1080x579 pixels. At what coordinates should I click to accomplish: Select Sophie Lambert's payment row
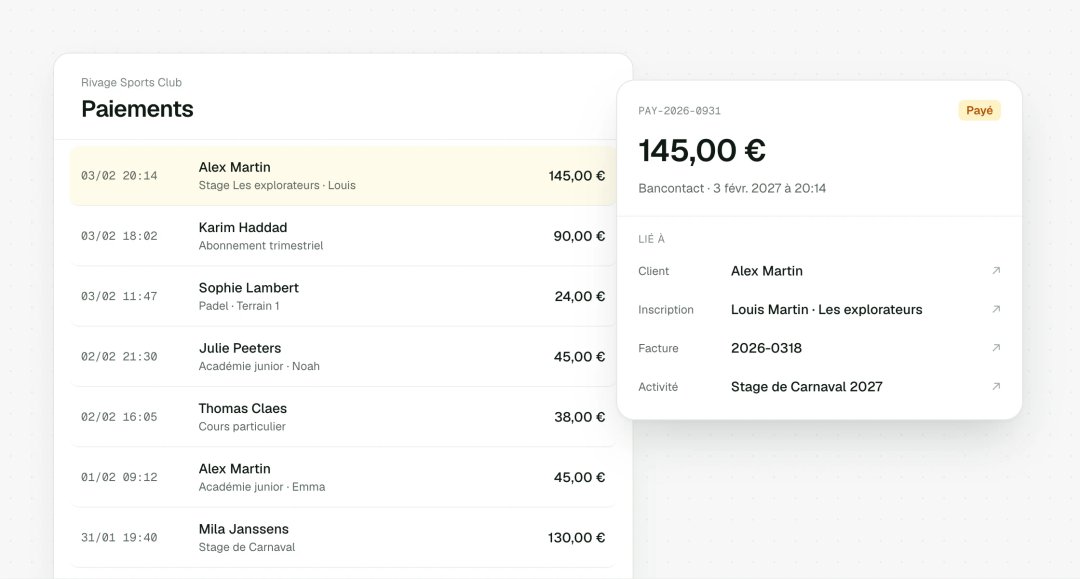[343, 296]
